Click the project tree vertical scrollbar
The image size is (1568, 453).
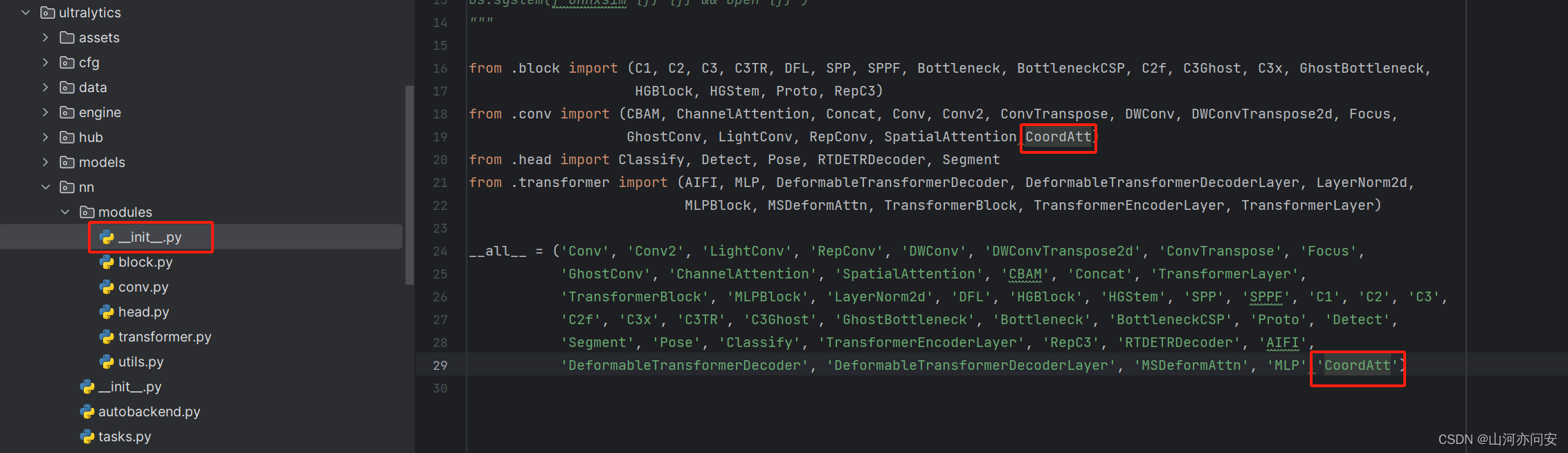click(409, 185)
